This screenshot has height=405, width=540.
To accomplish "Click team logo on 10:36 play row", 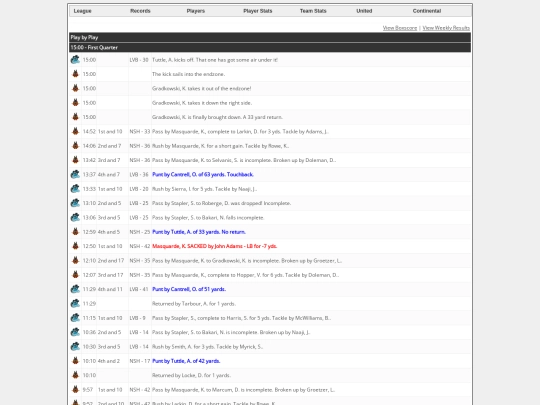I will [x=75, y=332].
